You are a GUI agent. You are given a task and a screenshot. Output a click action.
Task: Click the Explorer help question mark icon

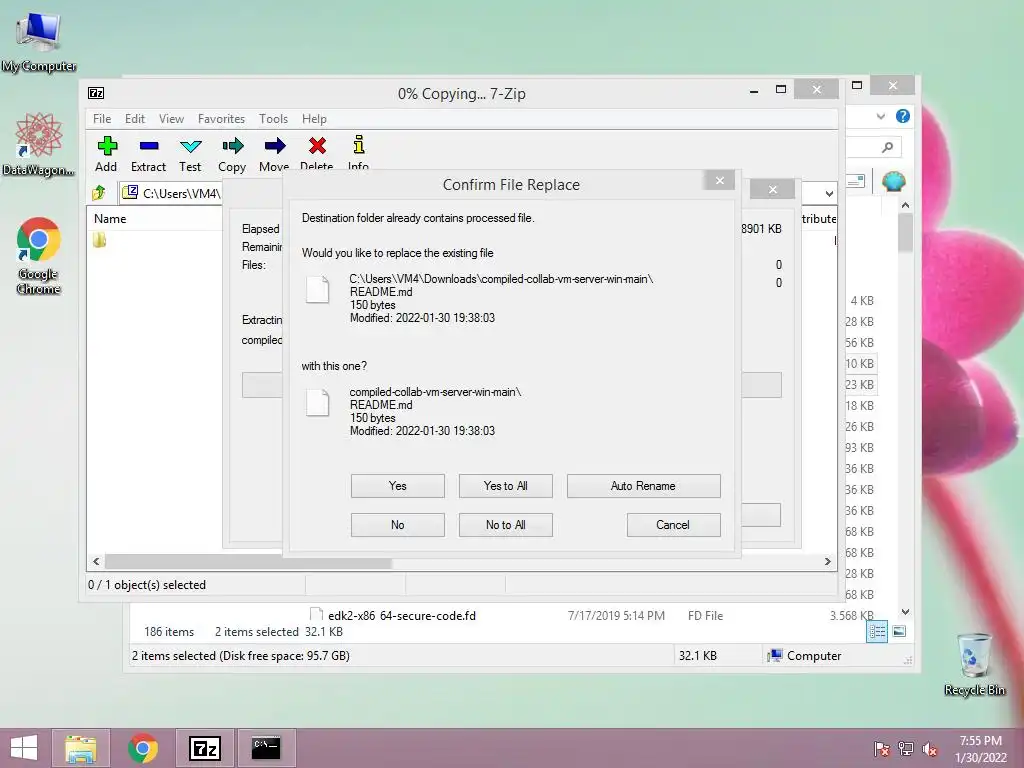(x=903, y=116)
